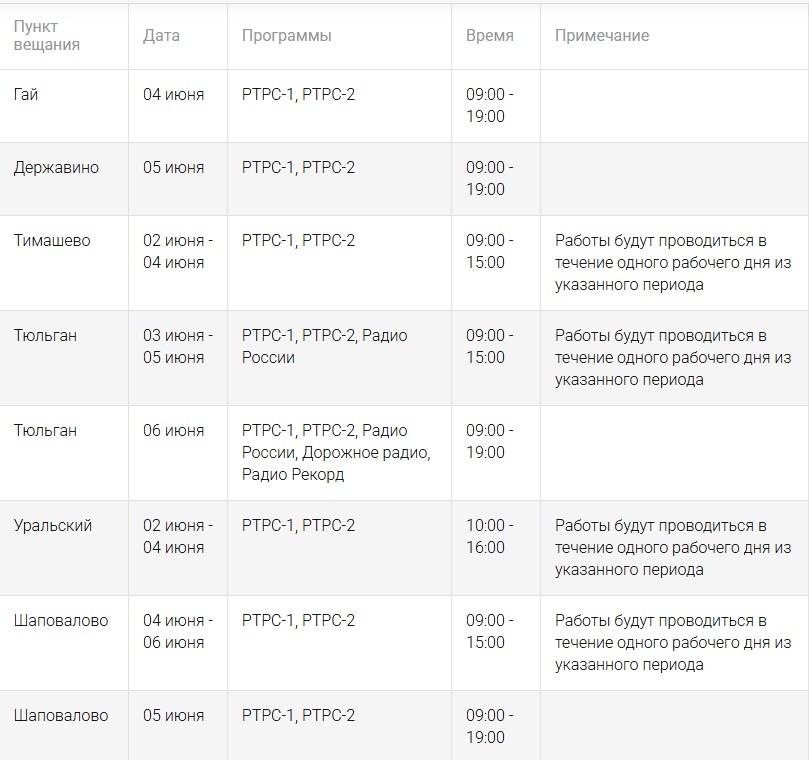Click the Шаповалово row with 05 июня
The height and width of the screenshot is (760, 809).
[x=61, y=716]
